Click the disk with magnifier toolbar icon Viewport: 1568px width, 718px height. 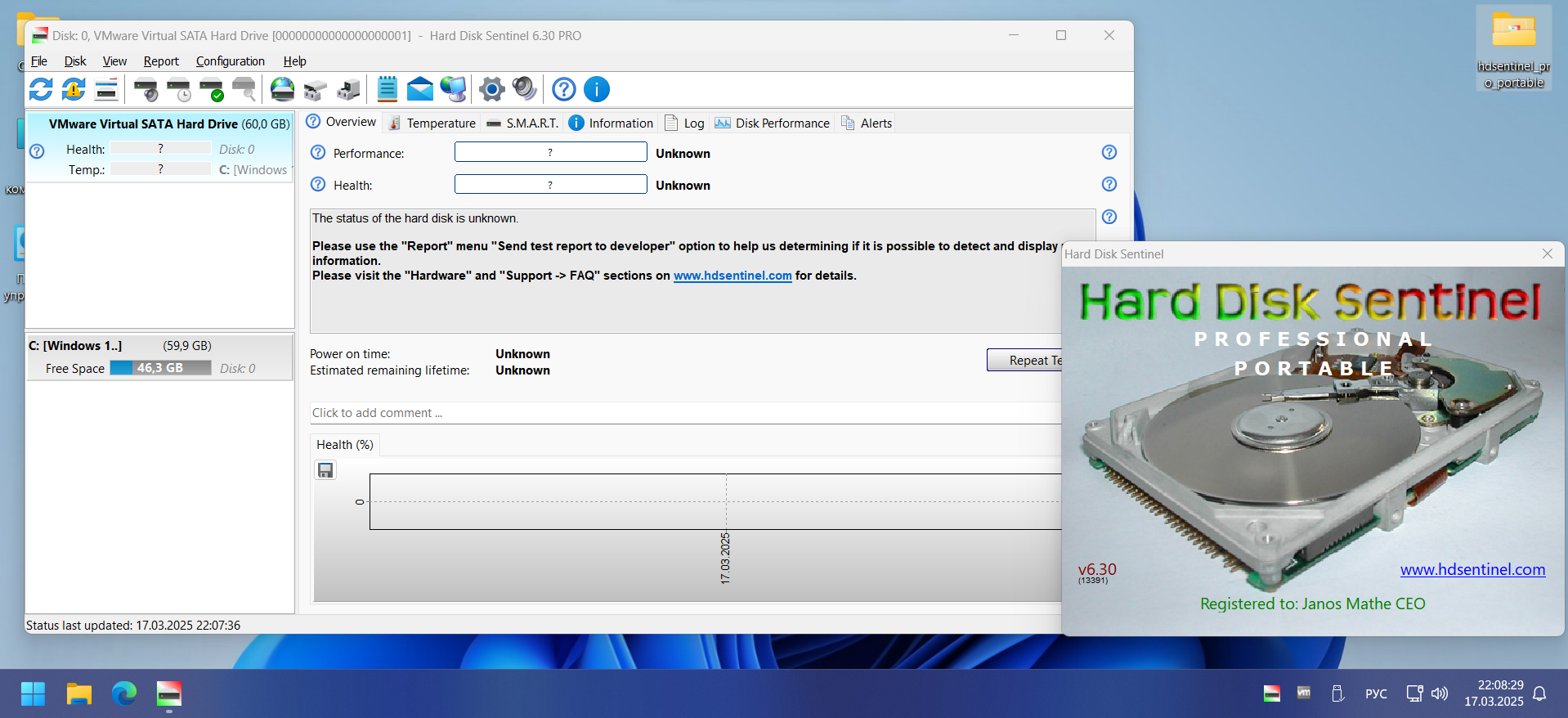point(244,89)
